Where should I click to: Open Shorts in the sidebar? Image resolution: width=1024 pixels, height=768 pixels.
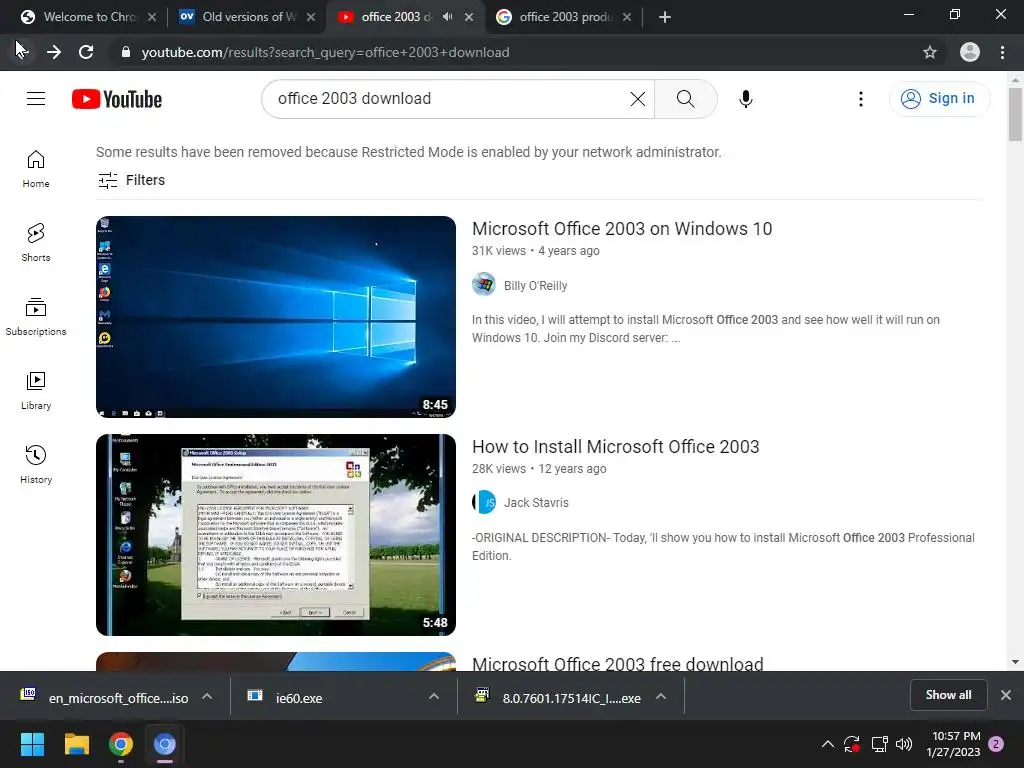click(x=36, y=243)
